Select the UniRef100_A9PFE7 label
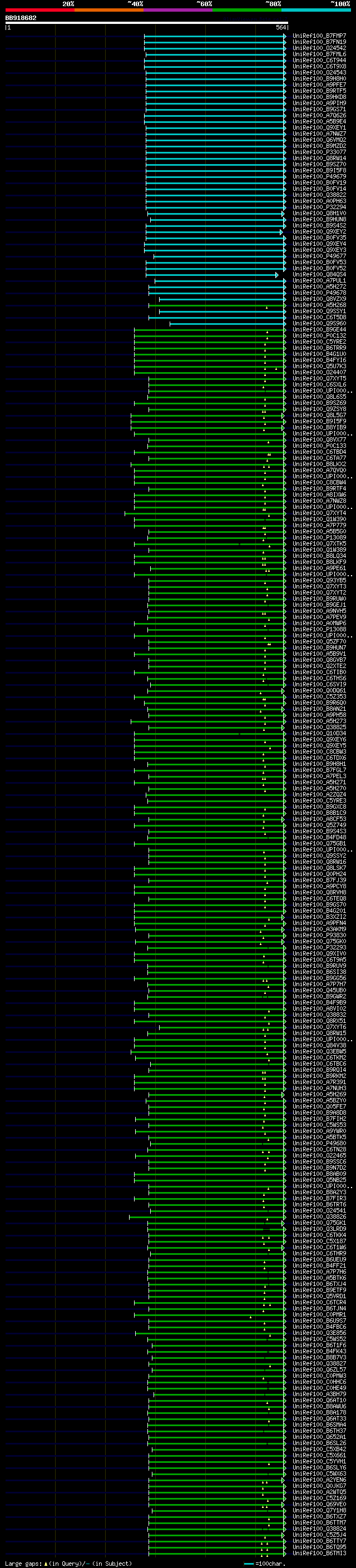 click(319, 85)
